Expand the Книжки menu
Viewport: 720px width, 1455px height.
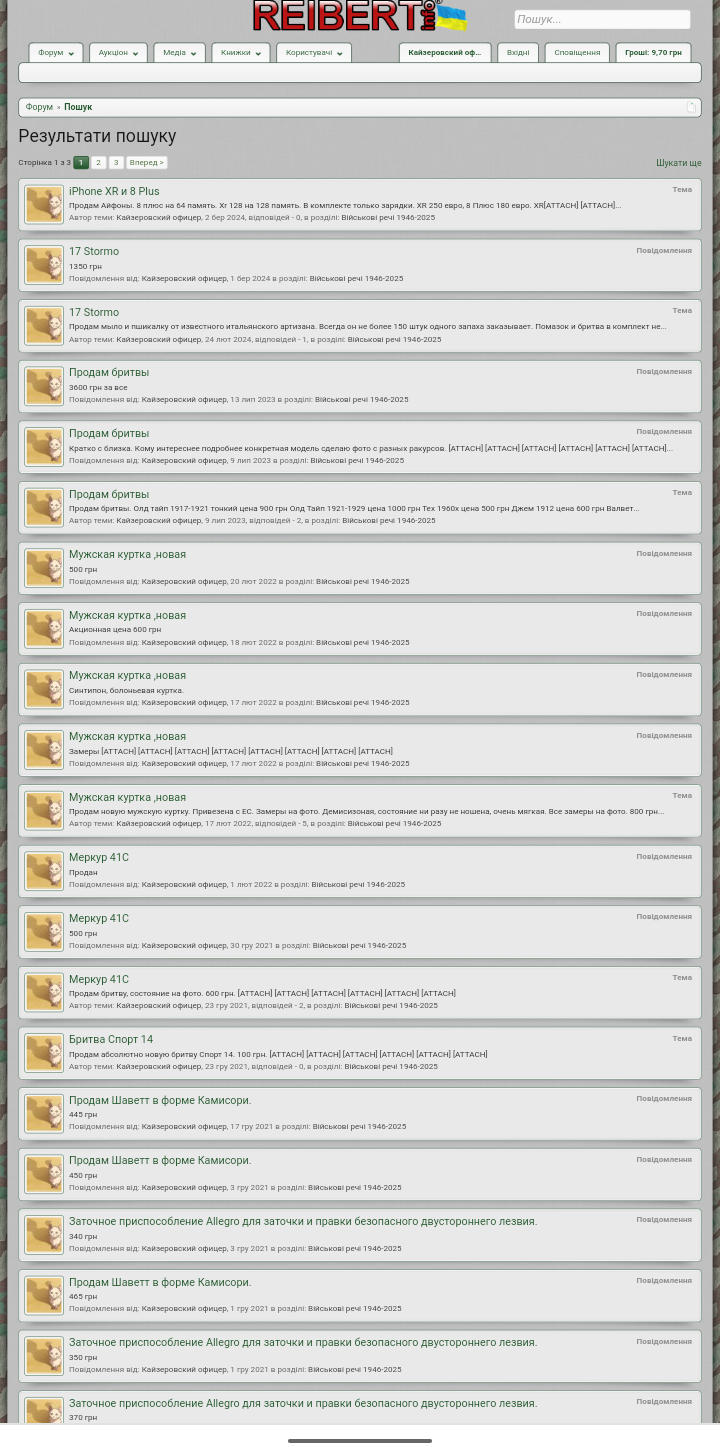[x=241, y=53]
